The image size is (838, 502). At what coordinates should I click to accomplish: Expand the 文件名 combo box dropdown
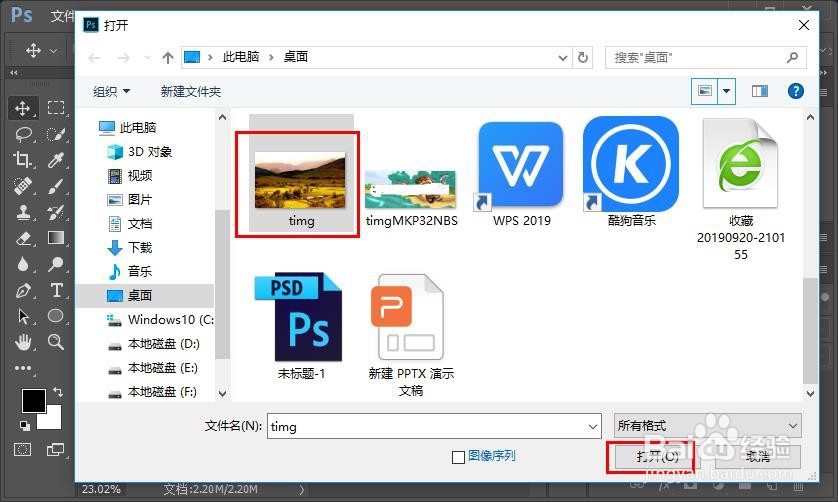click(593, 427)
